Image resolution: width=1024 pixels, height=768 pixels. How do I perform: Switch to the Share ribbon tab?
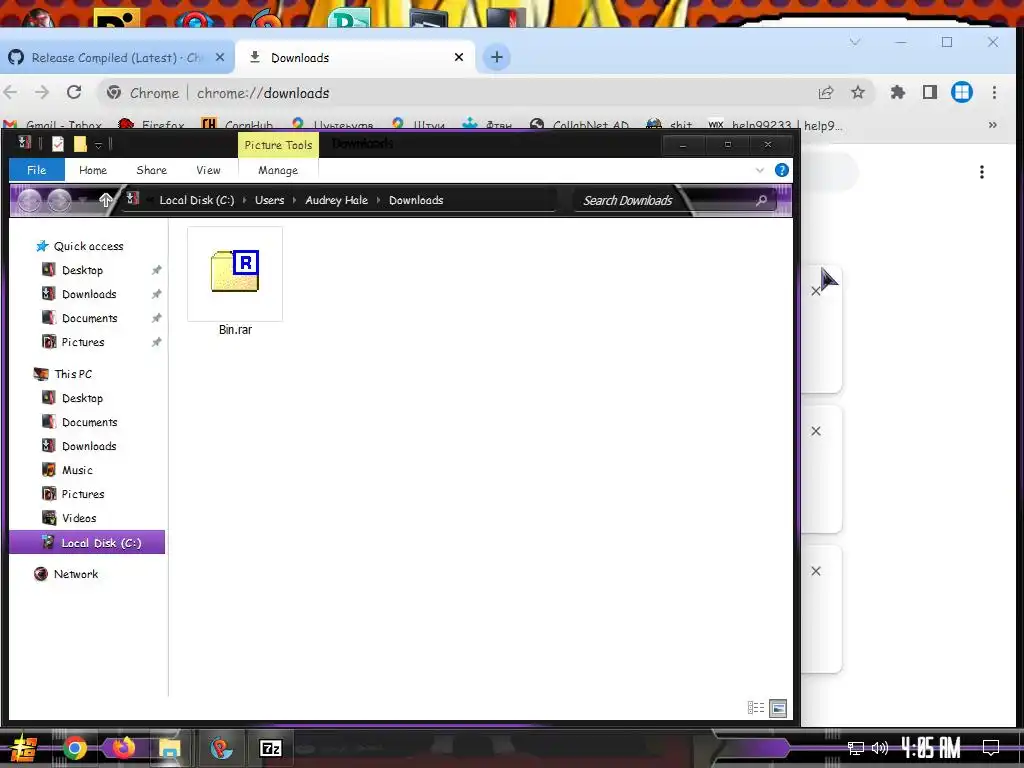pos(152,170)
